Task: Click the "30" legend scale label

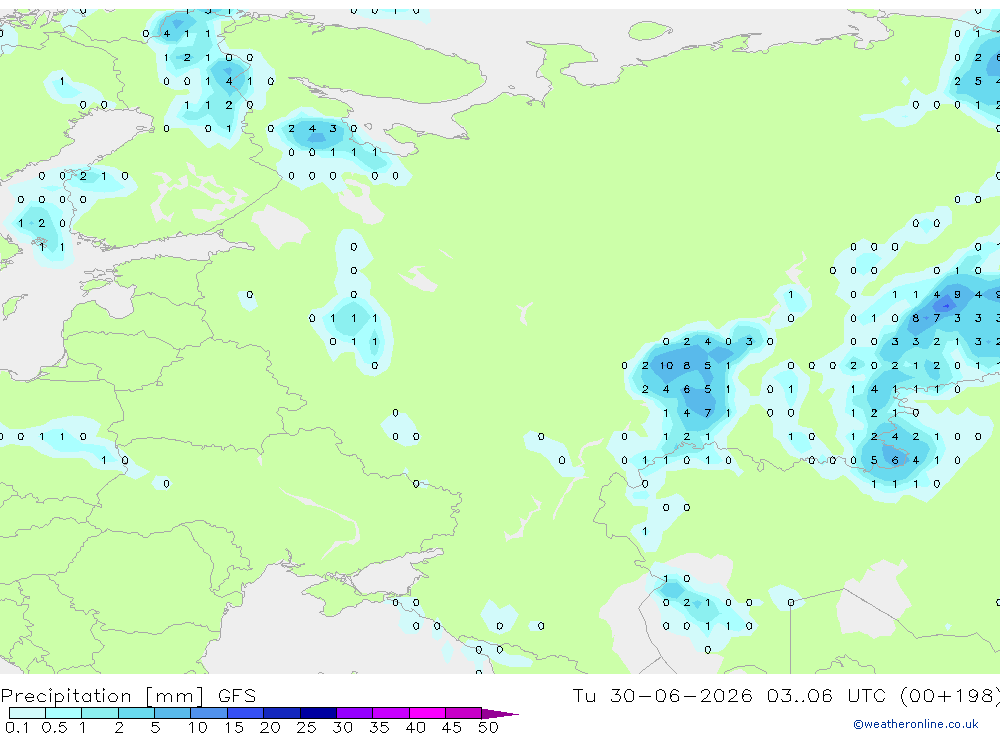Action: (x=342, y=727)
